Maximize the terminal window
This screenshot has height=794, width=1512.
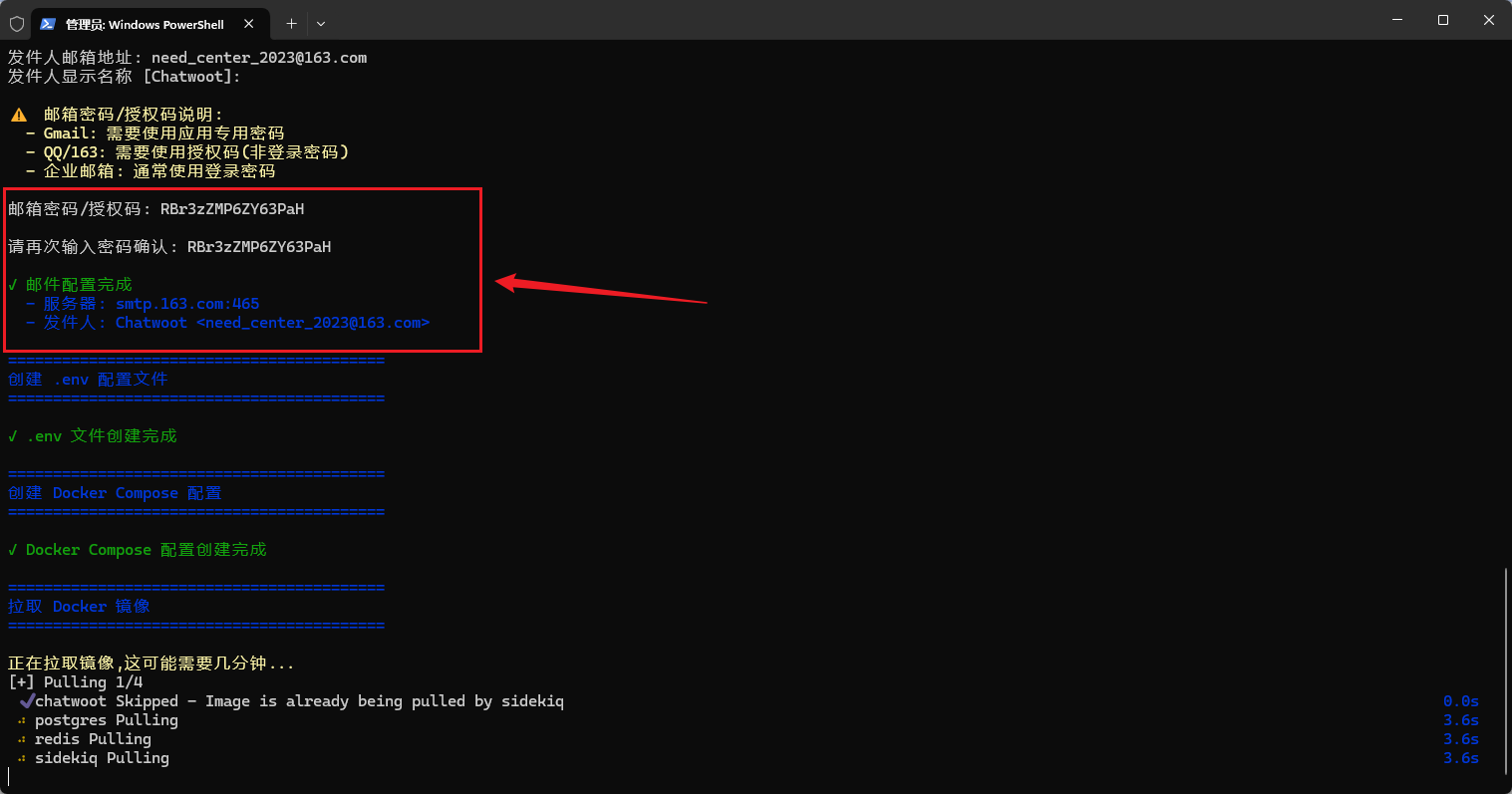pos(1442,20)
